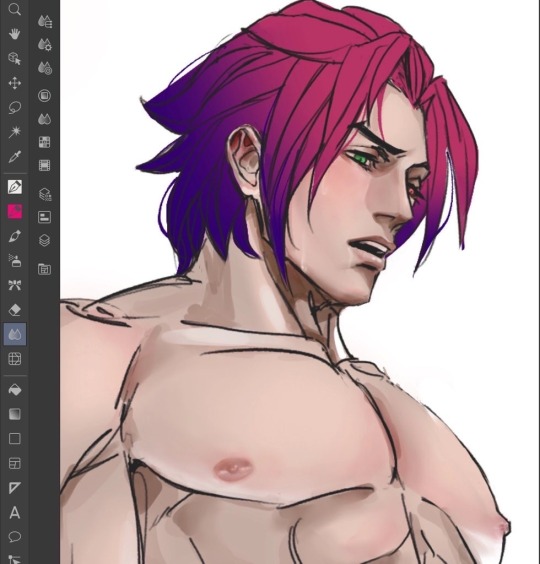Viewport: 540px width, 564px height.
Task: Open Brush Size droplets-with-circle icon
Action: [x=45, y=68]
